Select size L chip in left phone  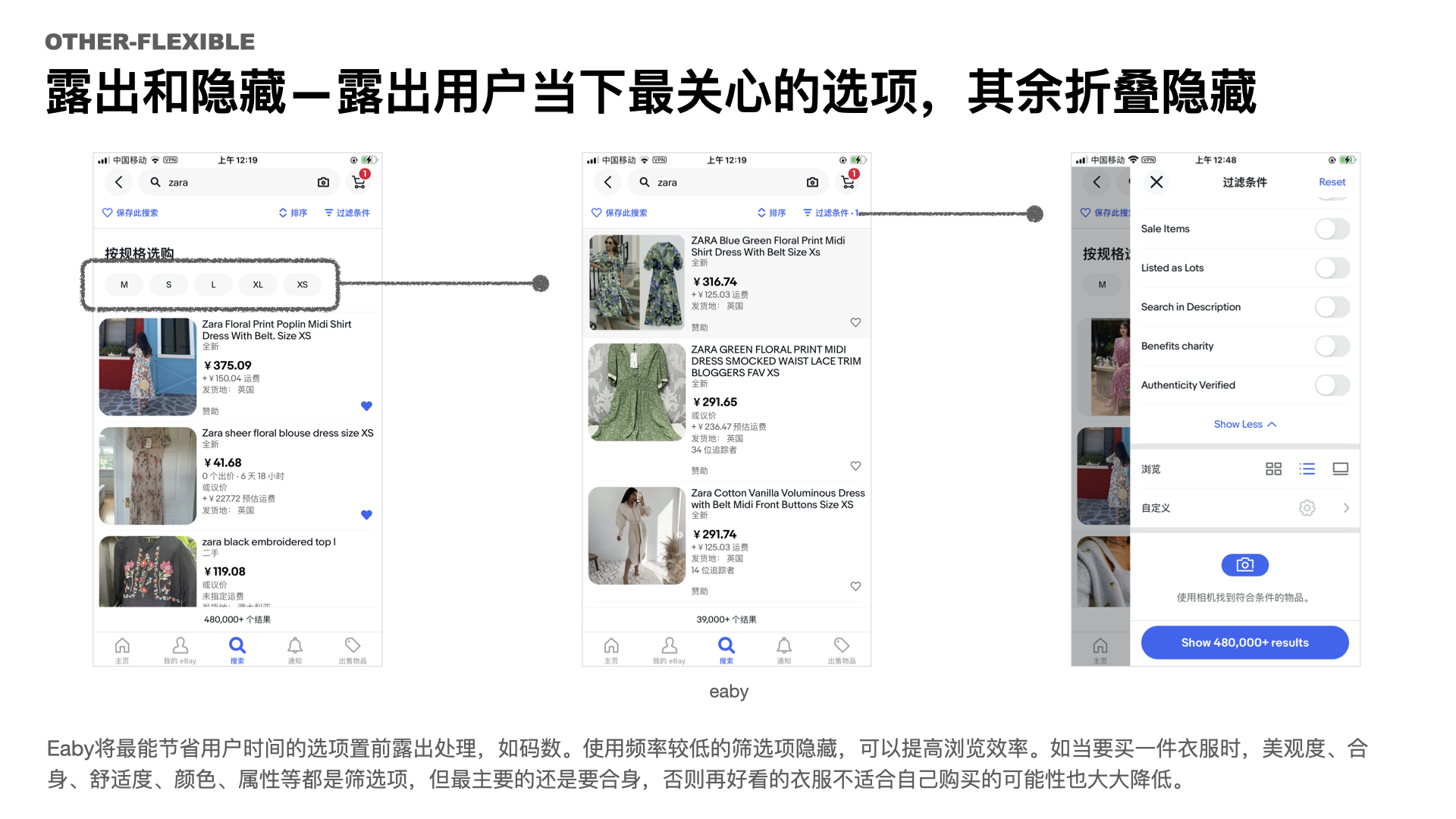pos(213,284)
